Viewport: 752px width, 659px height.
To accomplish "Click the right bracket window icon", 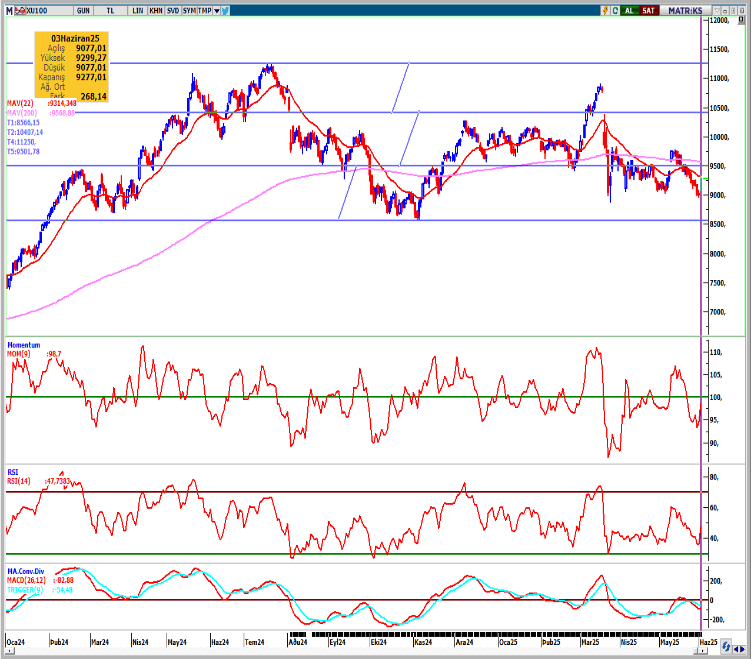I will [741, 10].
